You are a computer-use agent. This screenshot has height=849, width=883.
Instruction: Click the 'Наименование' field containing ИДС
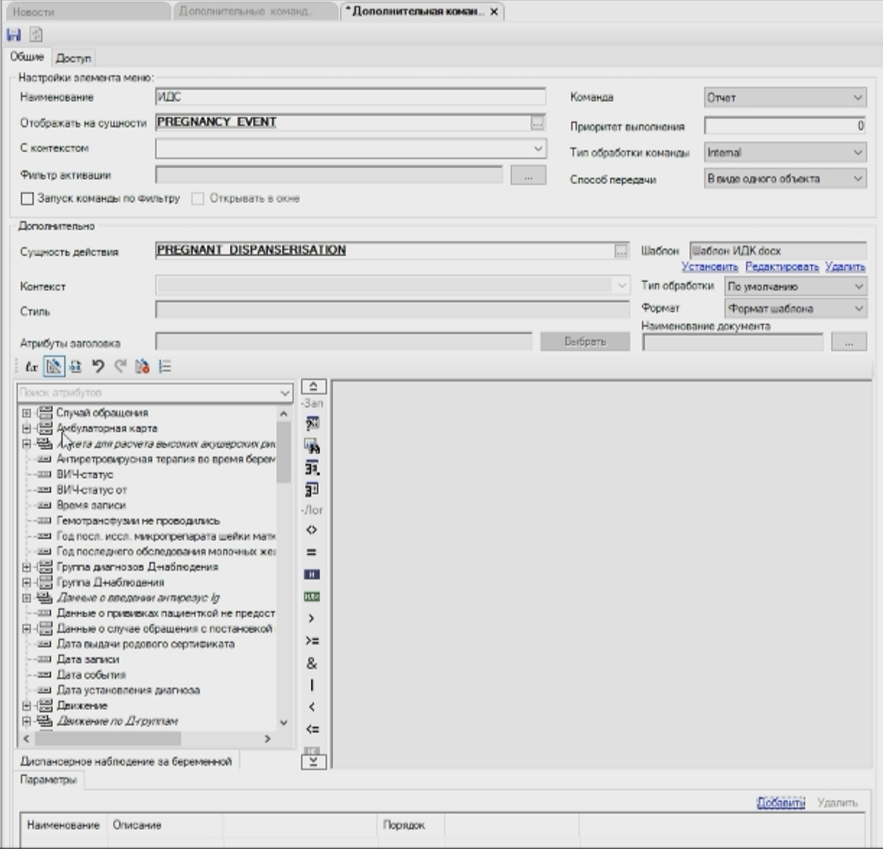pos(350,98)
